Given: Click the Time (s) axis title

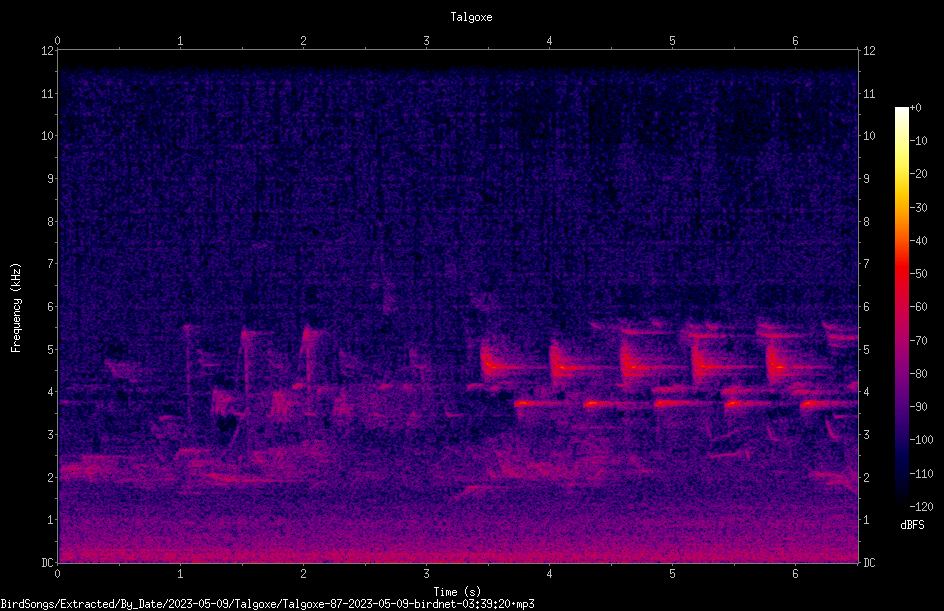Looking at the screenshot, I should (x=457, y=592).
